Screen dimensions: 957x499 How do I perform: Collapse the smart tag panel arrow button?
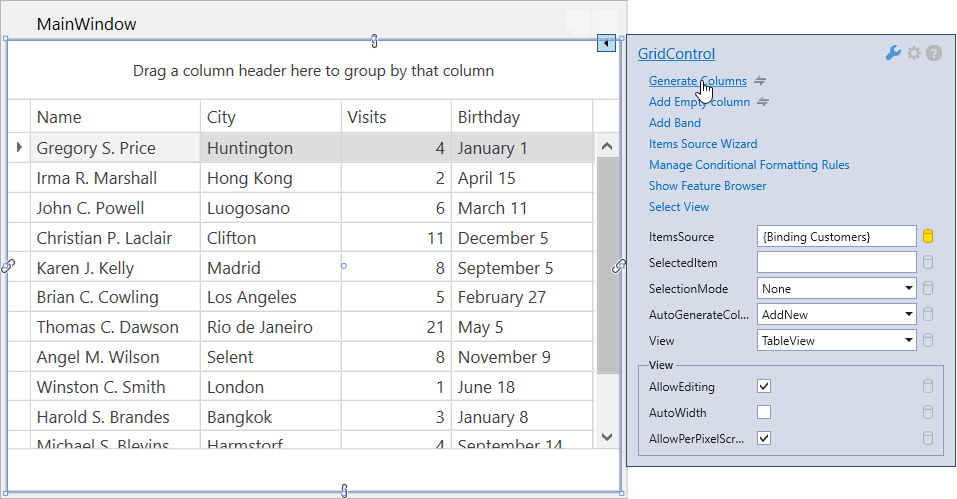click(x=607, y=43)
